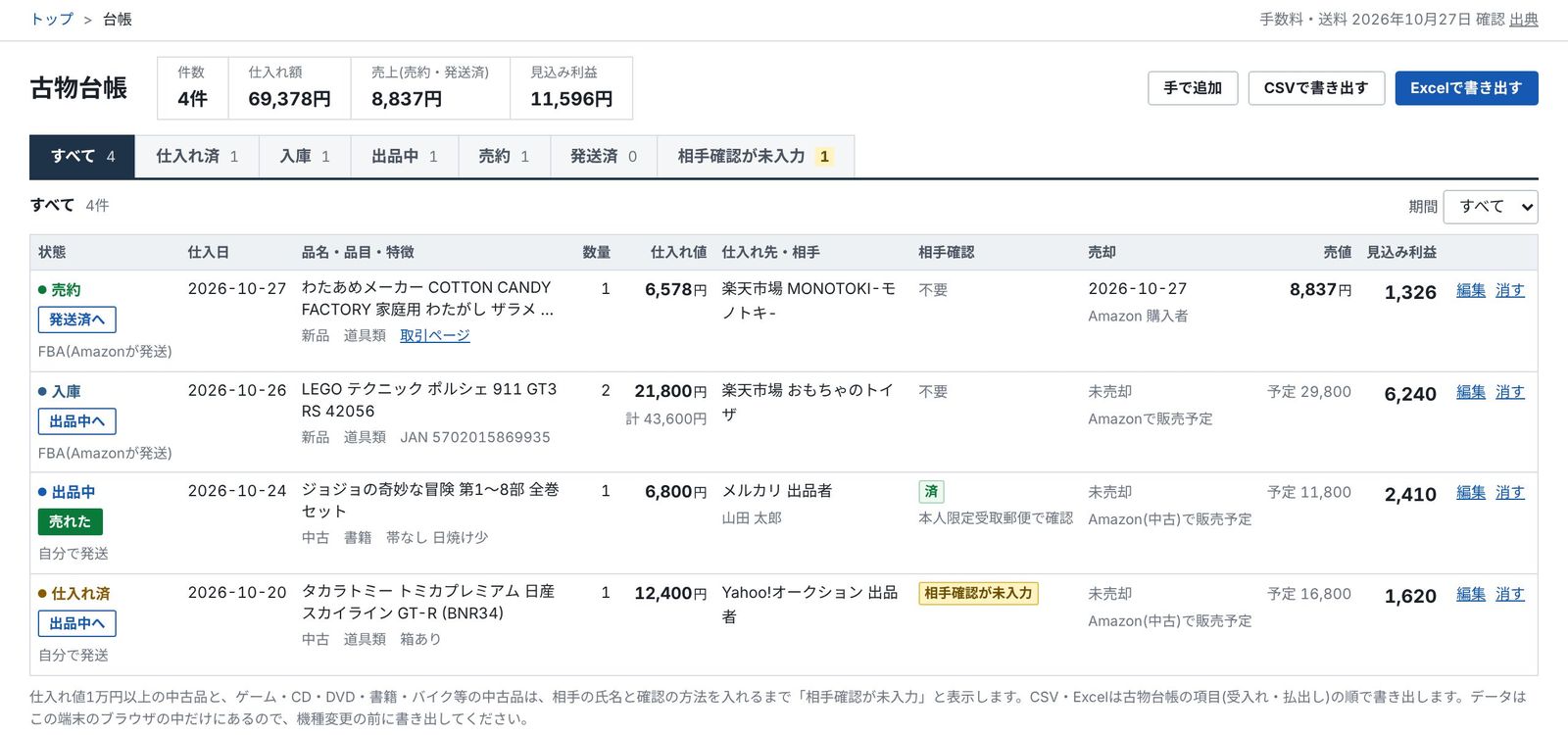Click the 仕入日 column header

click(x=209, y=253)
